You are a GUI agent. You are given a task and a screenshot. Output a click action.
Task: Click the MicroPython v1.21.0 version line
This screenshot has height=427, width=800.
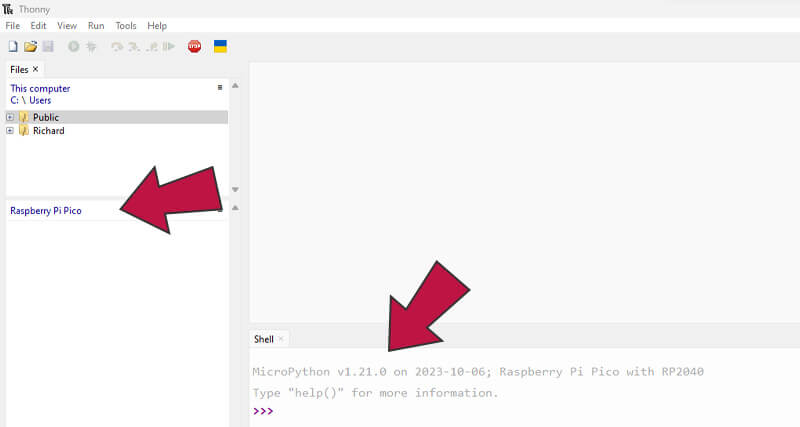click(x=478, y=371)
